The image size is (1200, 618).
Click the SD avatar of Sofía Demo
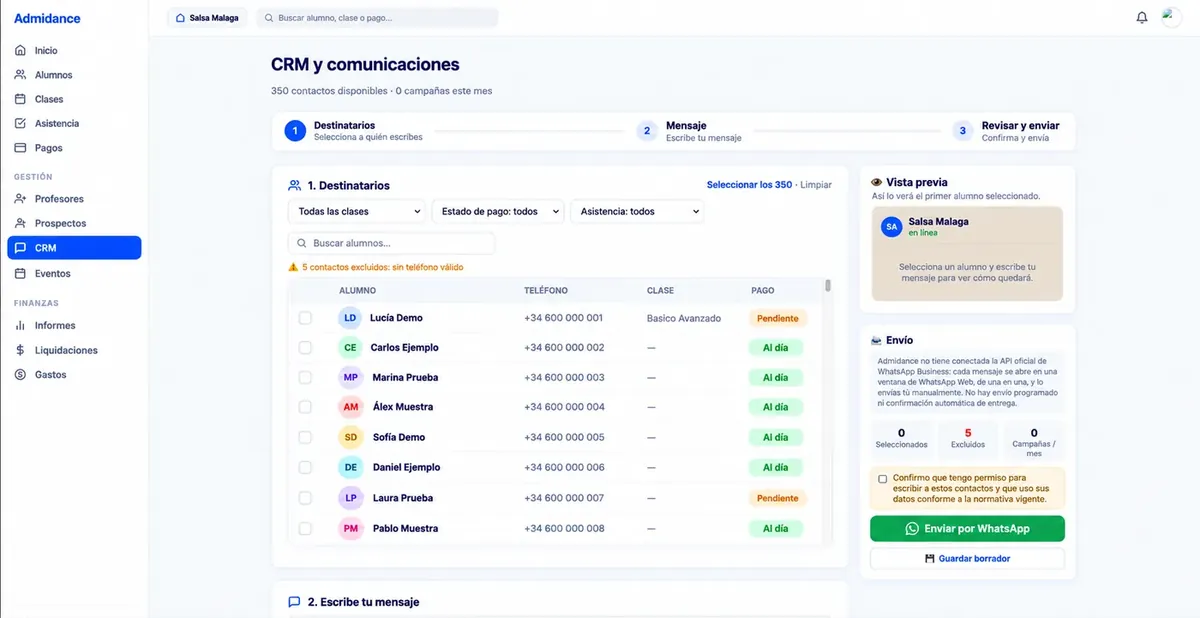(x=350, y=438)
